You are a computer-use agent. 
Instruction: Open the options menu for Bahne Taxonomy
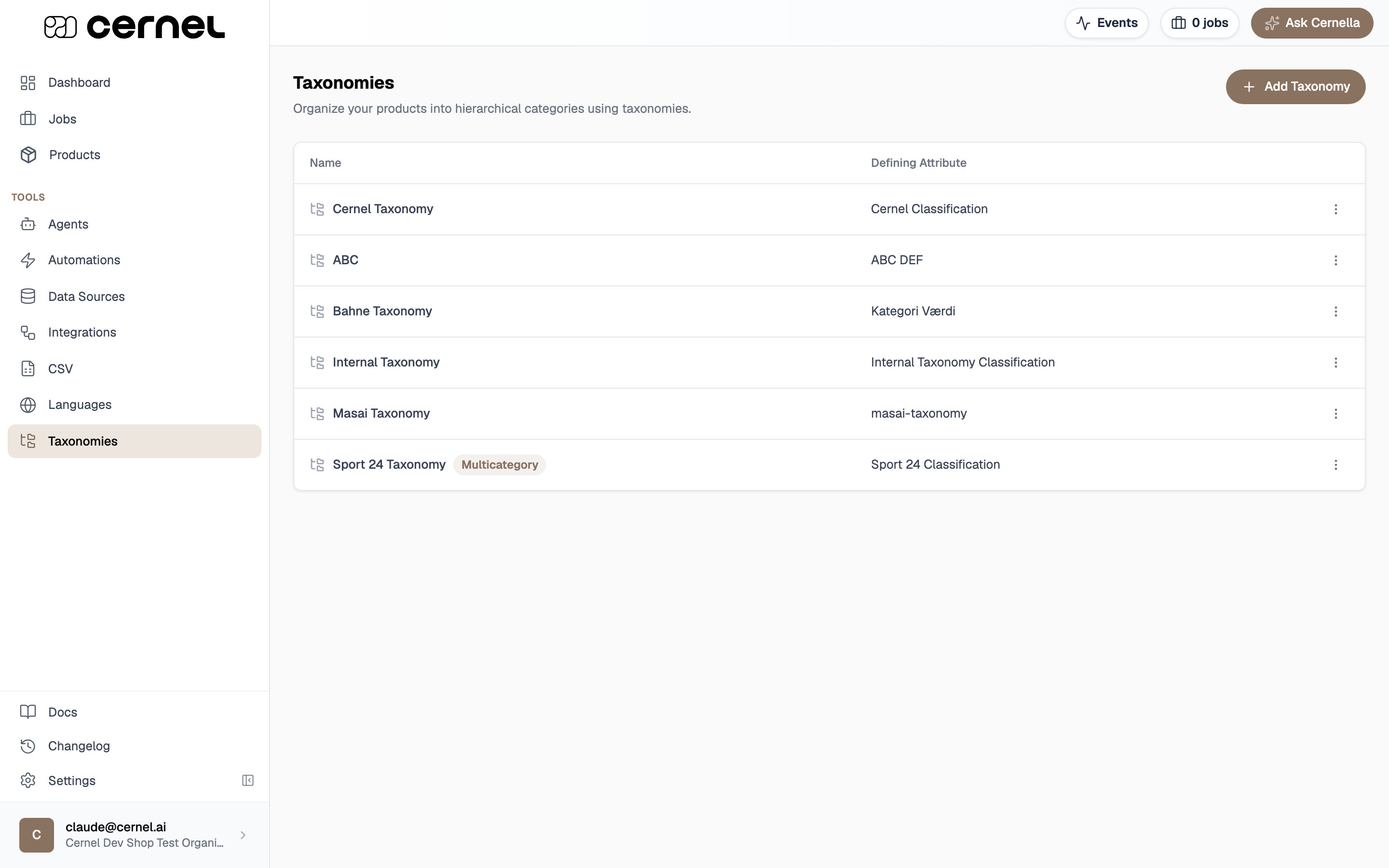click(1335, 311)
